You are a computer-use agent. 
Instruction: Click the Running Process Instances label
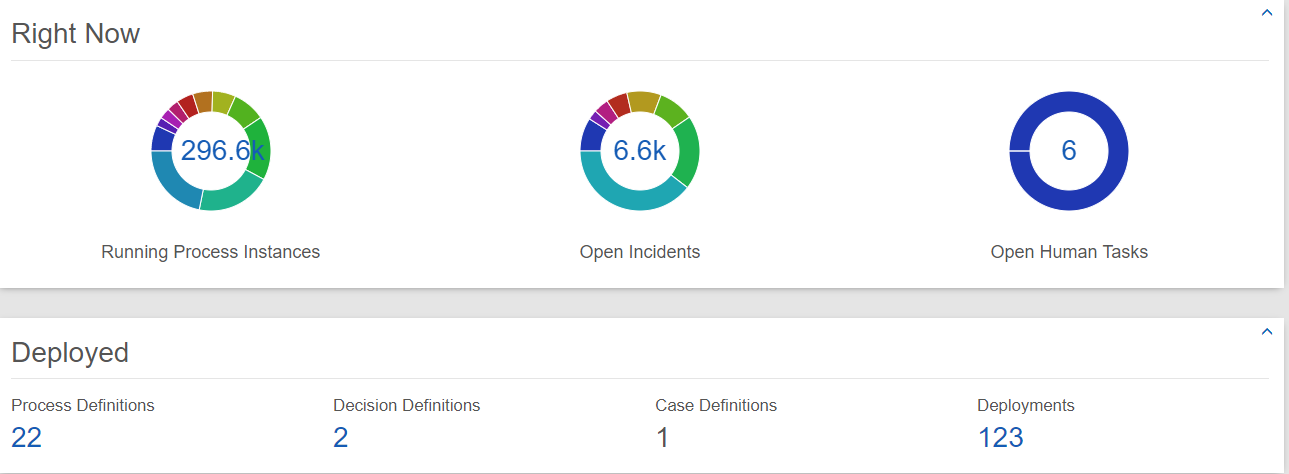(x=211, y=252)
